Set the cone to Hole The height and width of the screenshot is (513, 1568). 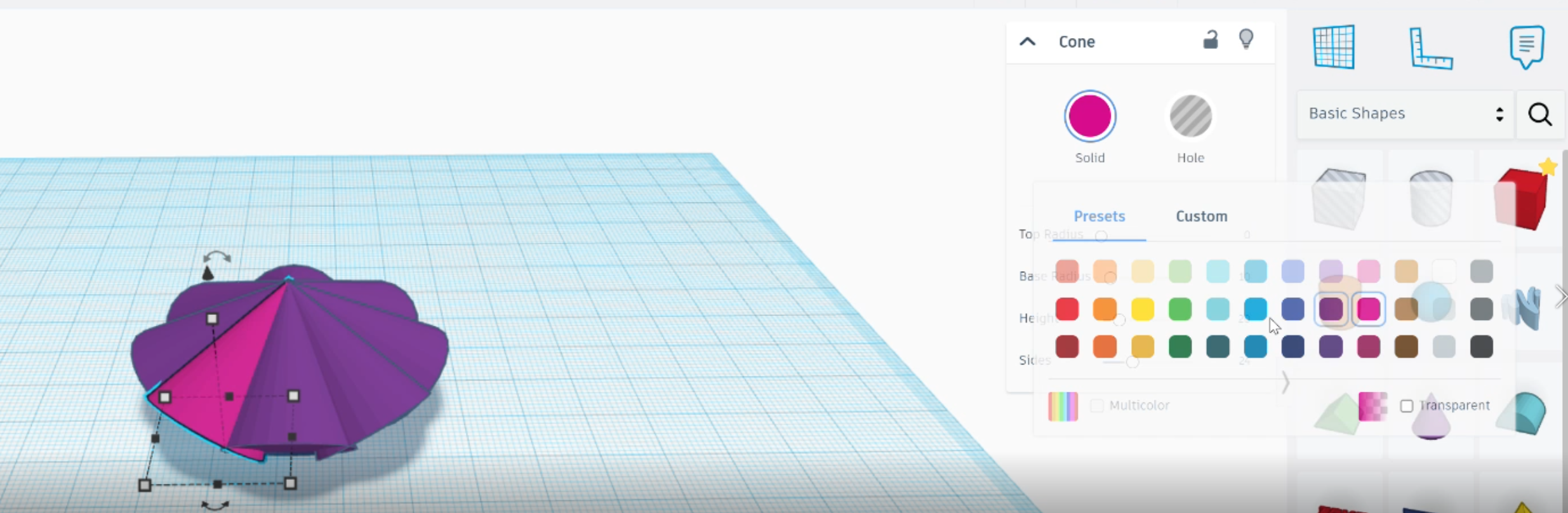(1190, 116)
